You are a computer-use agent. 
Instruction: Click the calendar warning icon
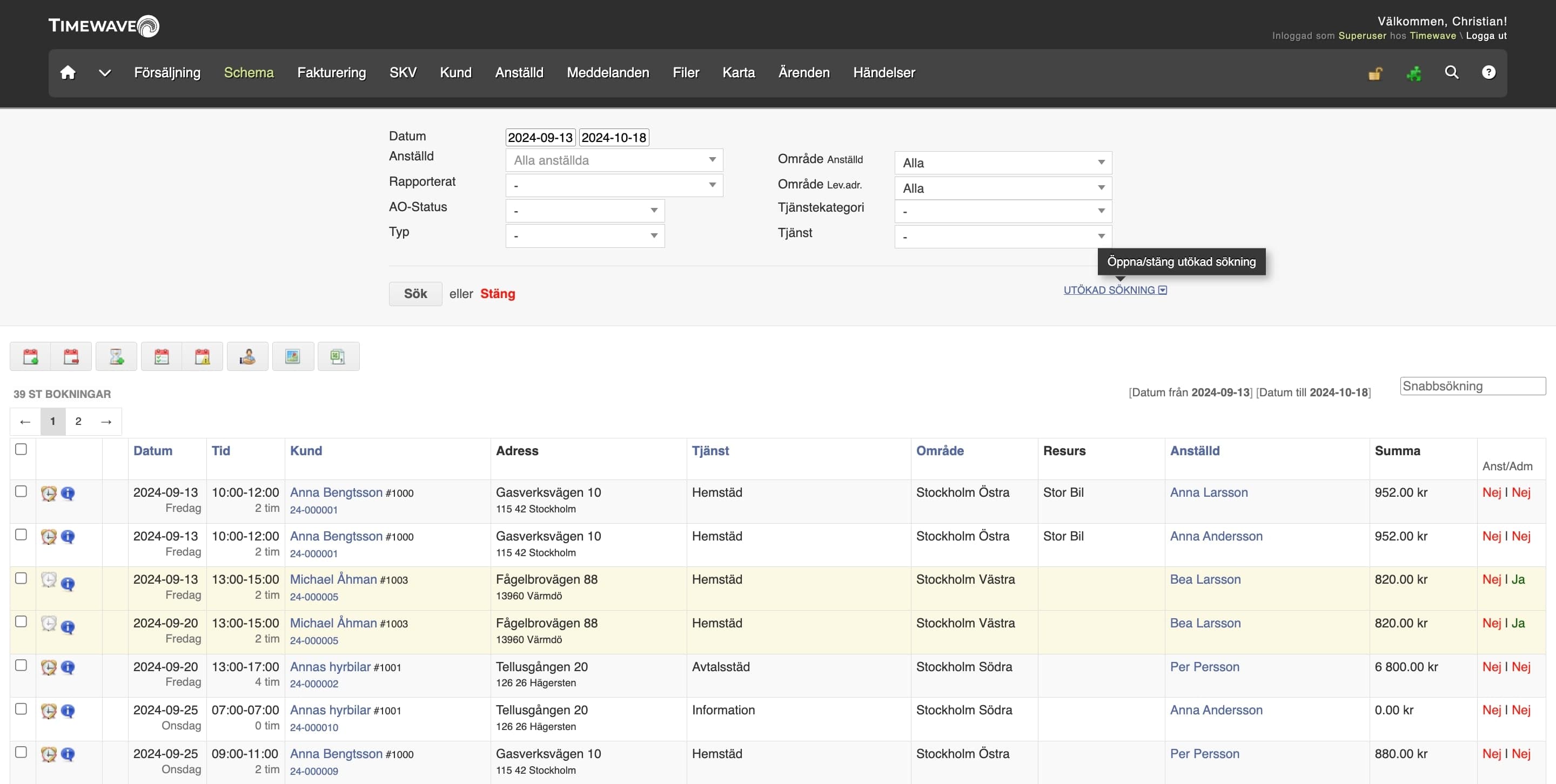coord(203,357)
